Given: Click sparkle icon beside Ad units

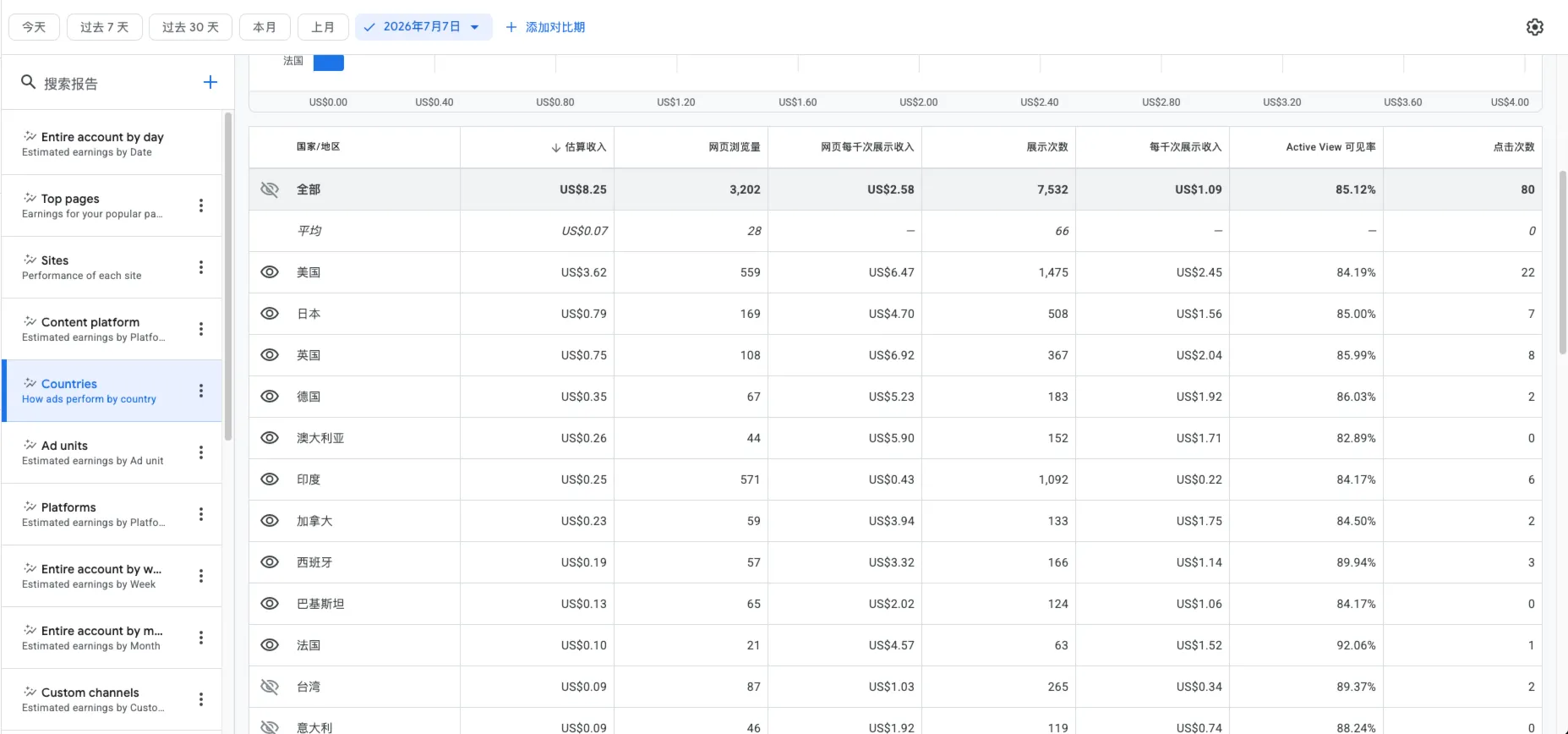Looking at the screenshot, I should click(30, 445).
